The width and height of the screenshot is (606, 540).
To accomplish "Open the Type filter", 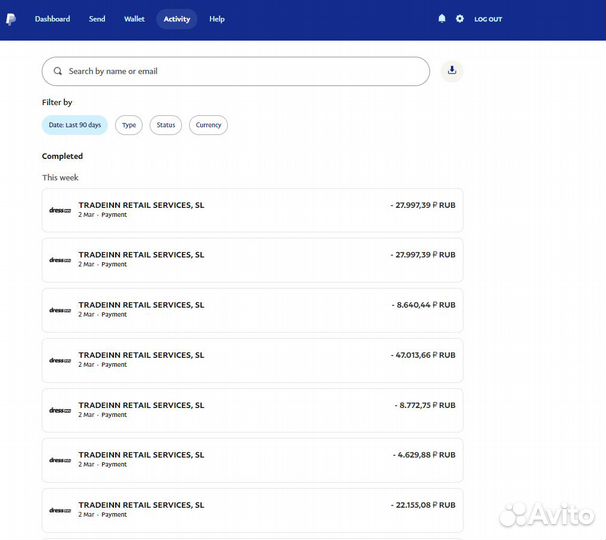I will tap(129, 125).
